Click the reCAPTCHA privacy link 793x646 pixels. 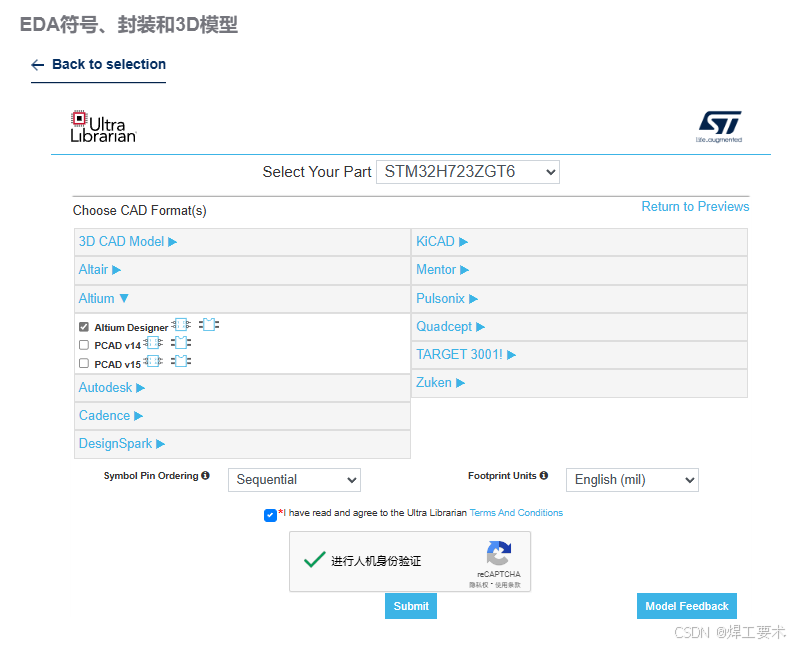pos(478,585)
